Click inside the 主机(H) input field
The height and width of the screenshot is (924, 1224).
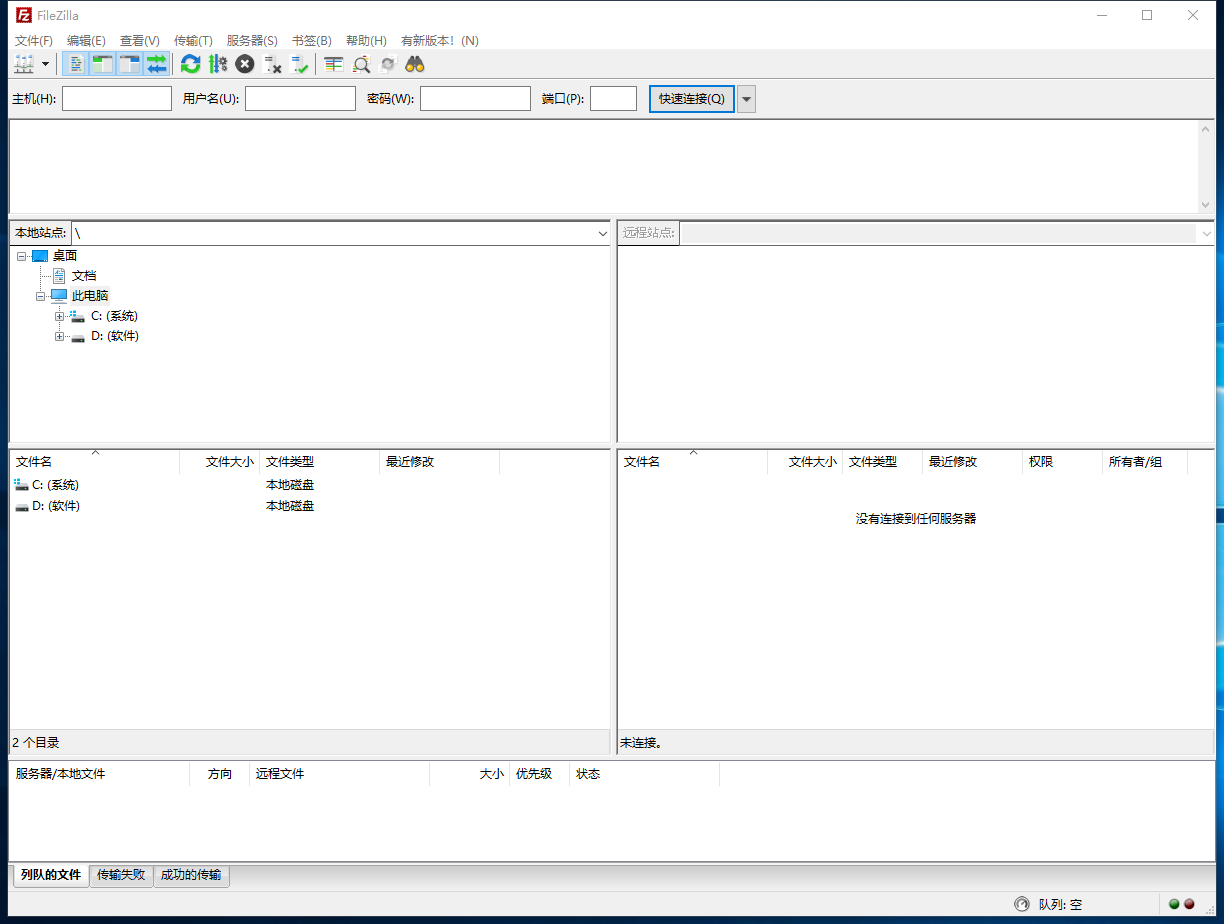[x=116, y=98]
